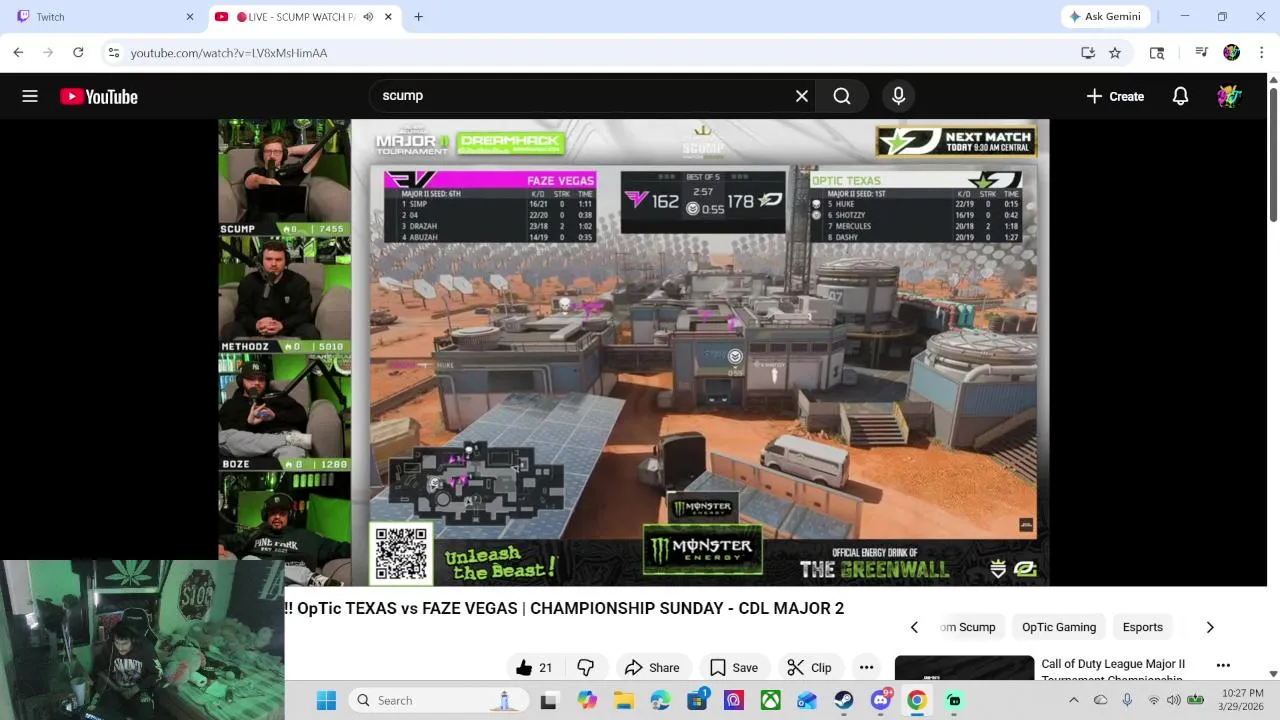Open the YouTube account avatar menu
Image resolution: width=1280 pixels, height=720 pixels.
pyautogui.click(x=1229, y=96)
